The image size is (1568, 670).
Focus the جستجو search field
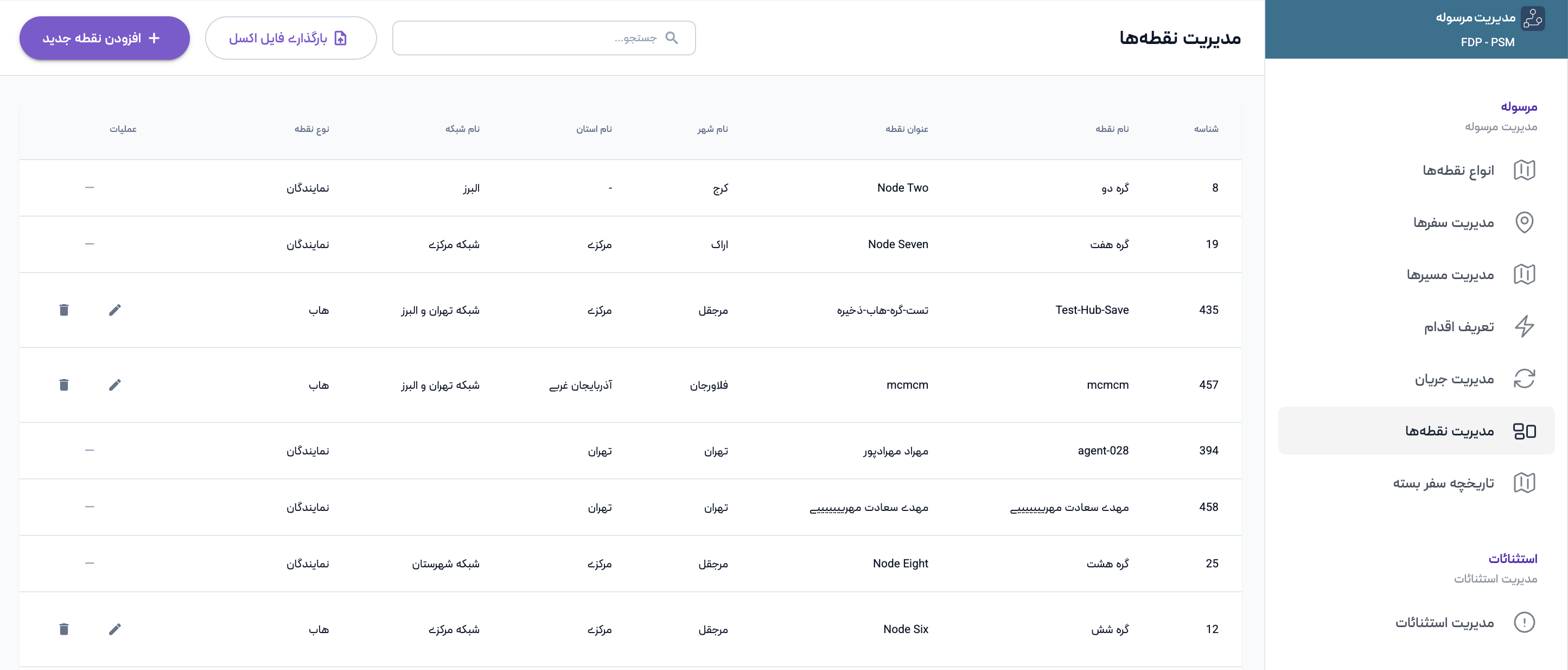pyautogui.click(x=530, y=38)
